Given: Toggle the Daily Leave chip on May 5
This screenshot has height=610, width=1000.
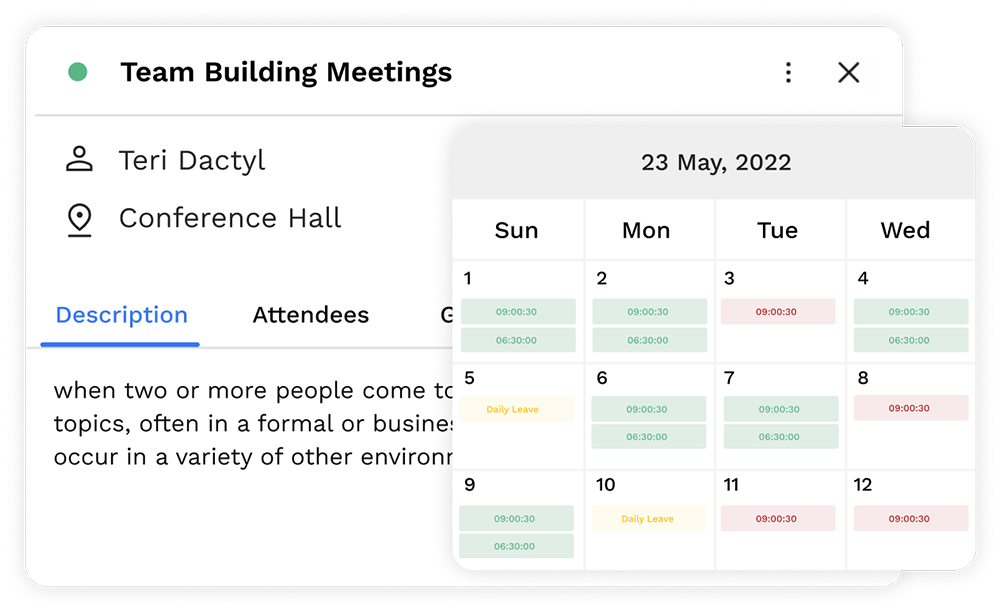Looking at the screenshot, I should click(516, 408).
